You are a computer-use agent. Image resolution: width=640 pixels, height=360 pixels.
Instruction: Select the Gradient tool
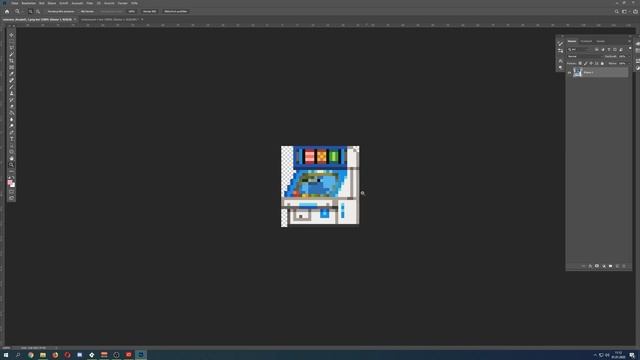11,113
